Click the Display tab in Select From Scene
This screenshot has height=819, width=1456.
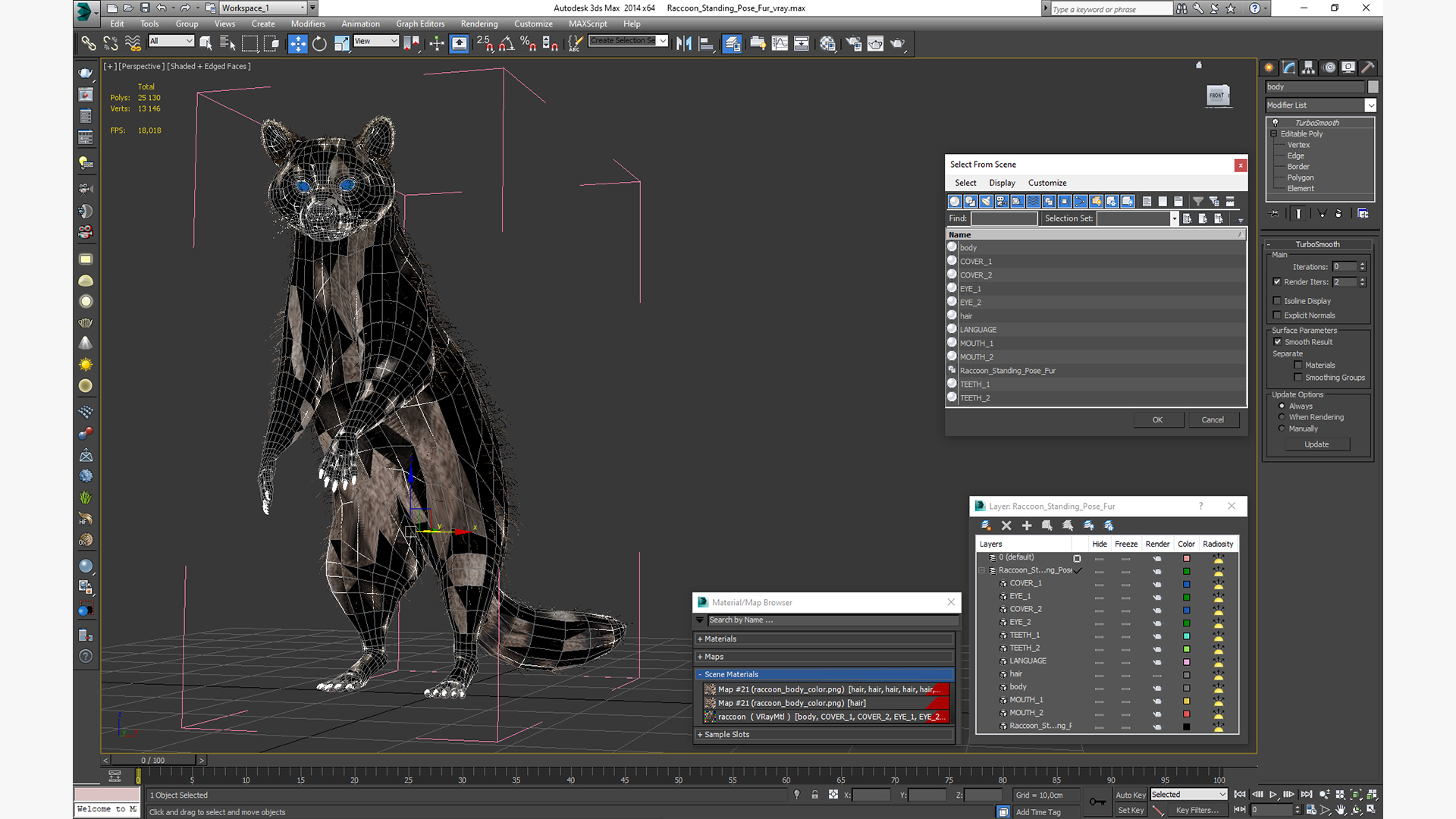click(1001, 183)
